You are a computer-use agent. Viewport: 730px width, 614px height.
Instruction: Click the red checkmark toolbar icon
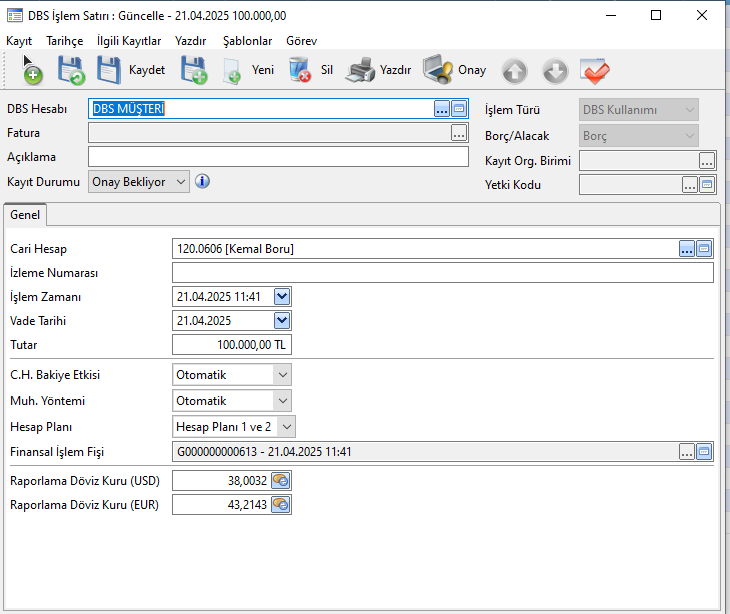[595, 71]
